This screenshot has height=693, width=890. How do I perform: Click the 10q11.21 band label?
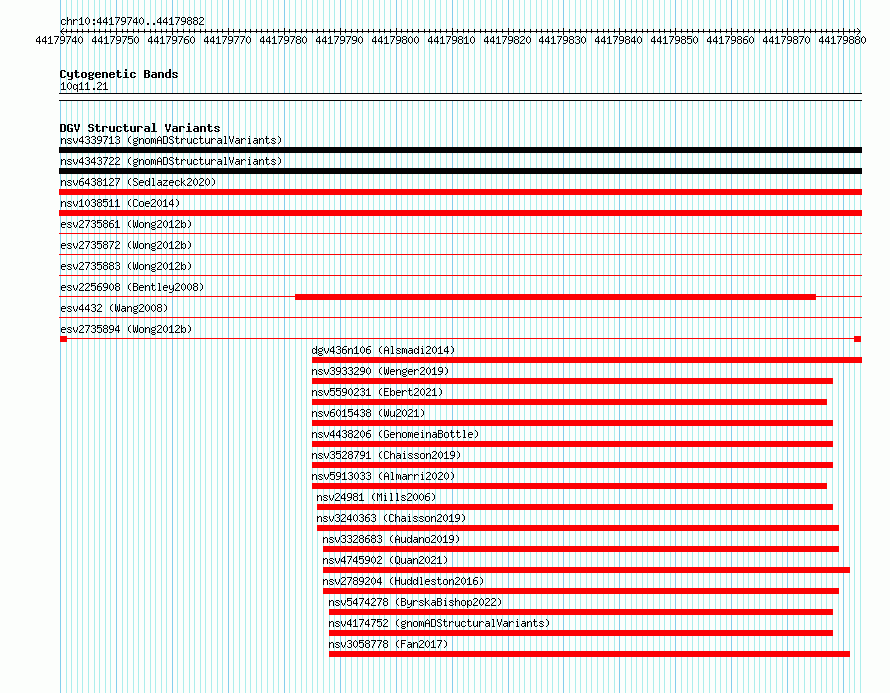[84, 86]
